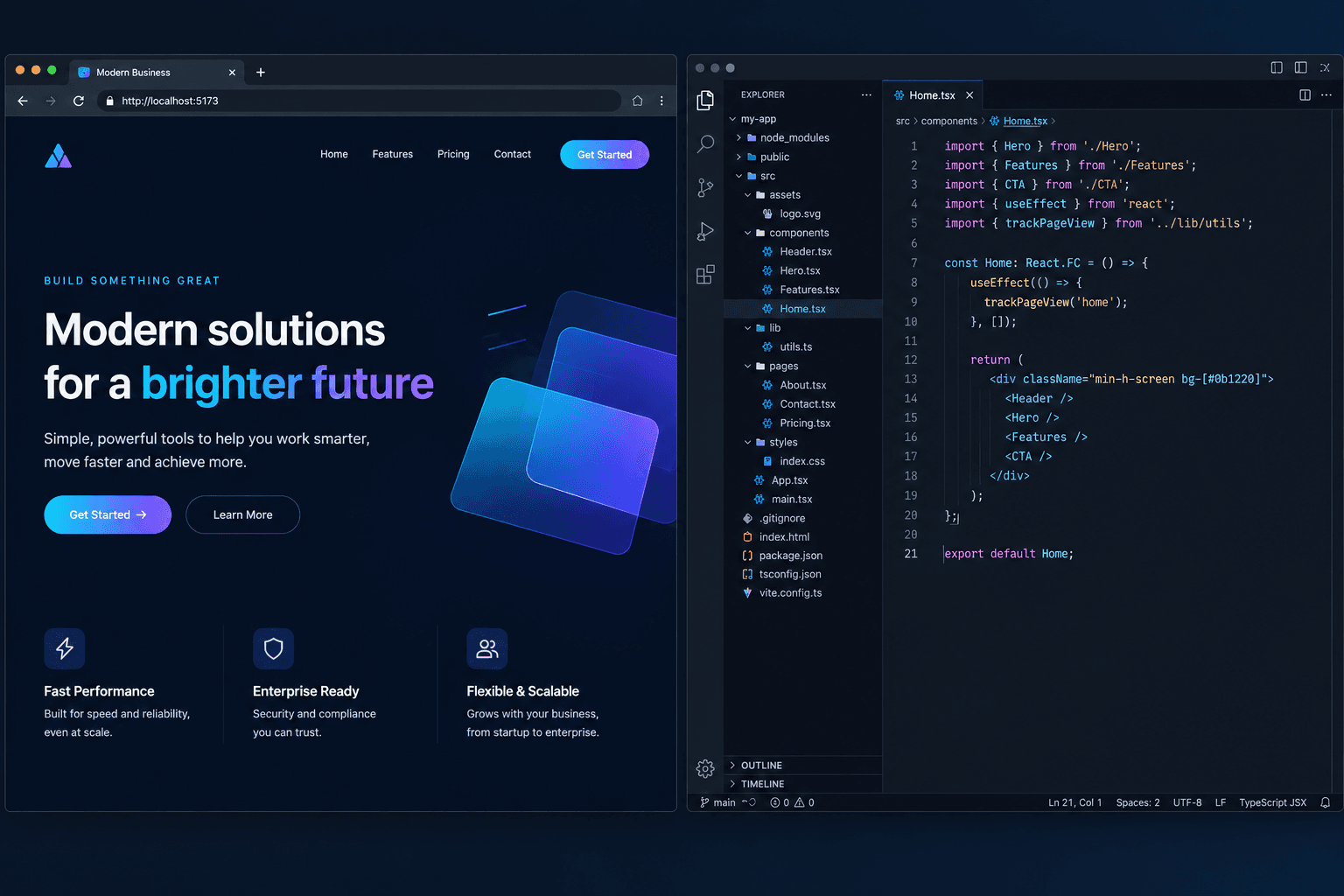Toggle primary sidebar layout icon in title bar
1344x896 pixels.
[x=1277, y=67]
